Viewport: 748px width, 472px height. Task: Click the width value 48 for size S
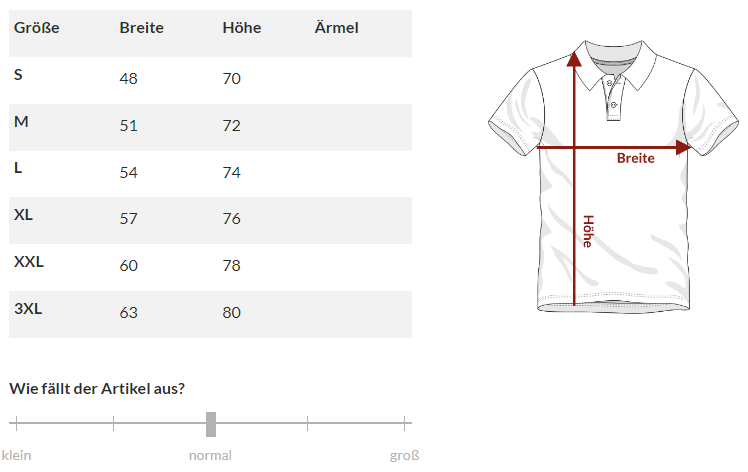pyautogui.click(x=128, y=79)
